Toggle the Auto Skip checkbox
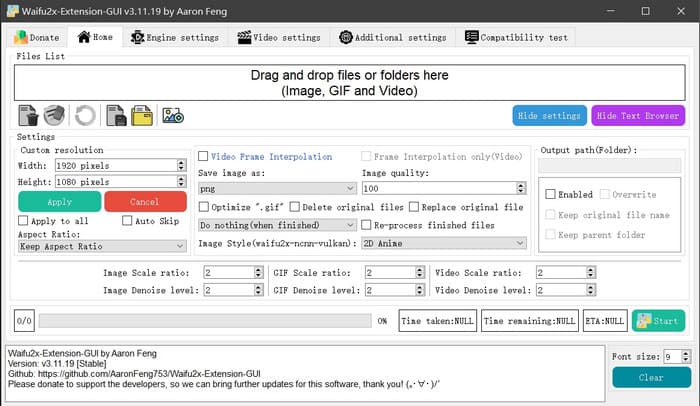 [127, 221]
